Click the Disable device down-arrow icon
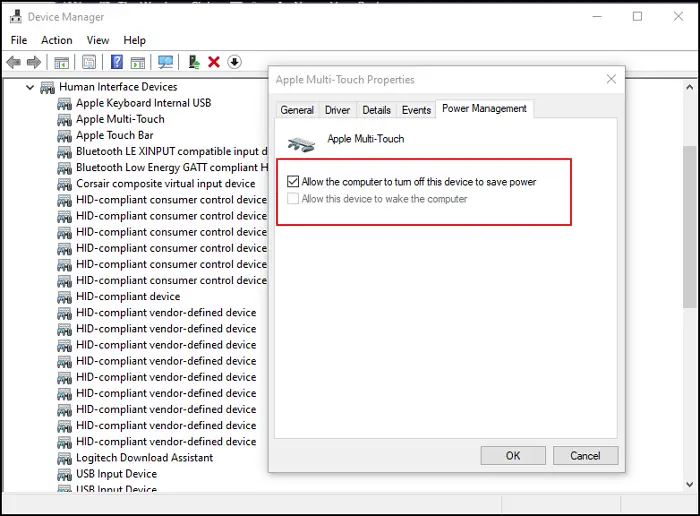The width and height of the screenshot is (700, 516). [x=234, y=62]
